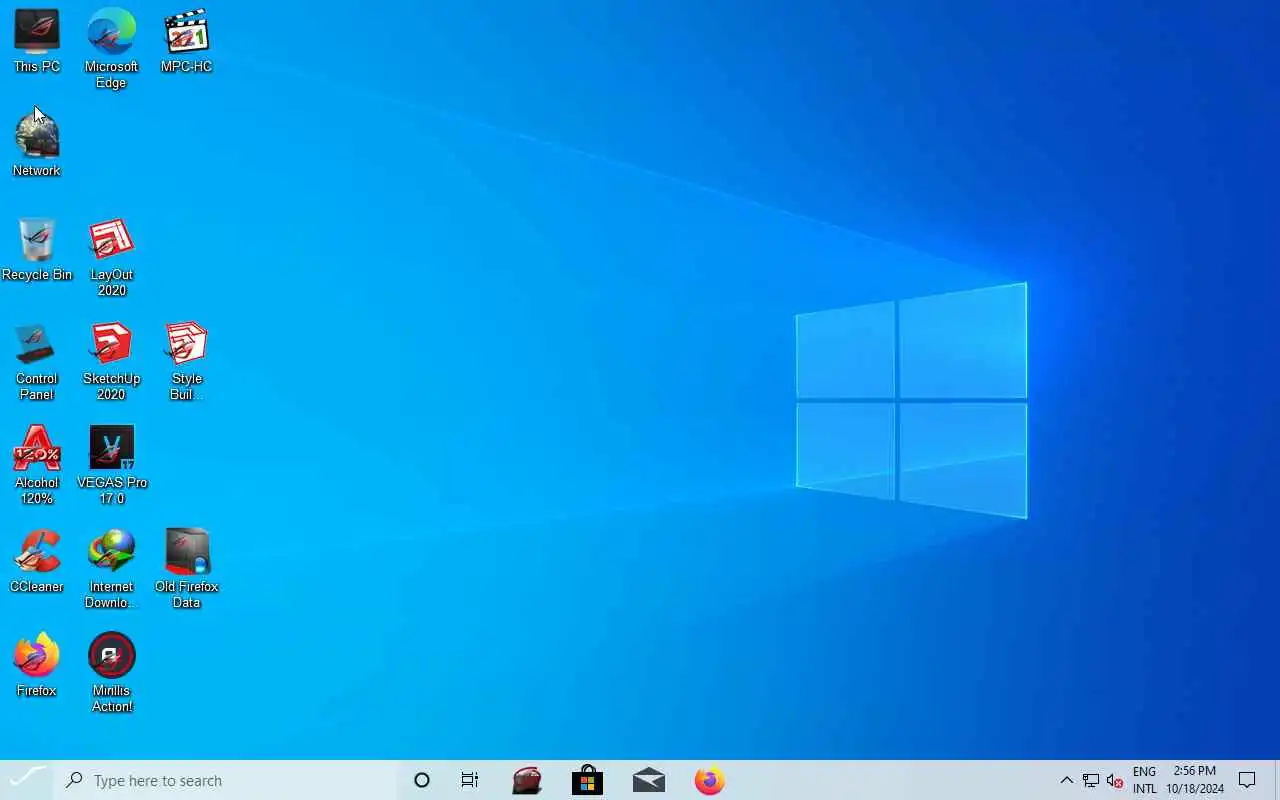This screenshot has width=1280, height=800.
Task: Open the red helmet app on taskbar
Action: point(527,780)
